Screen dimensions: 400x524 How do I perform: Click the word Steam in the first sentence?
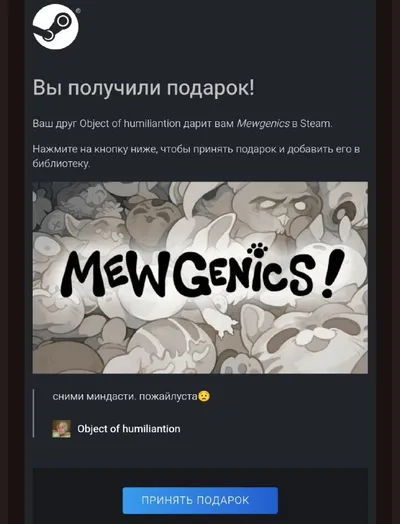315,124
